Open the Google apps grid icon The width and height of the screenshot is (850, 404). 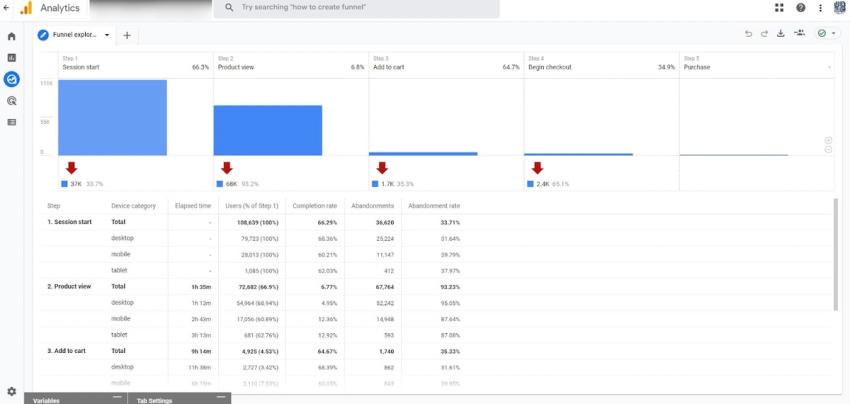click(780, 8)
